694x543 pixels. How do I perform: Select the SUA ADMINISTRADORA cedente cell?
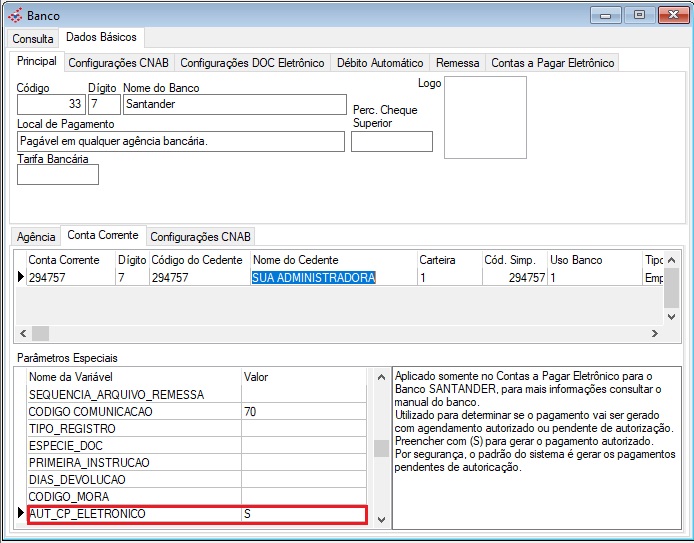coord(313,278)
